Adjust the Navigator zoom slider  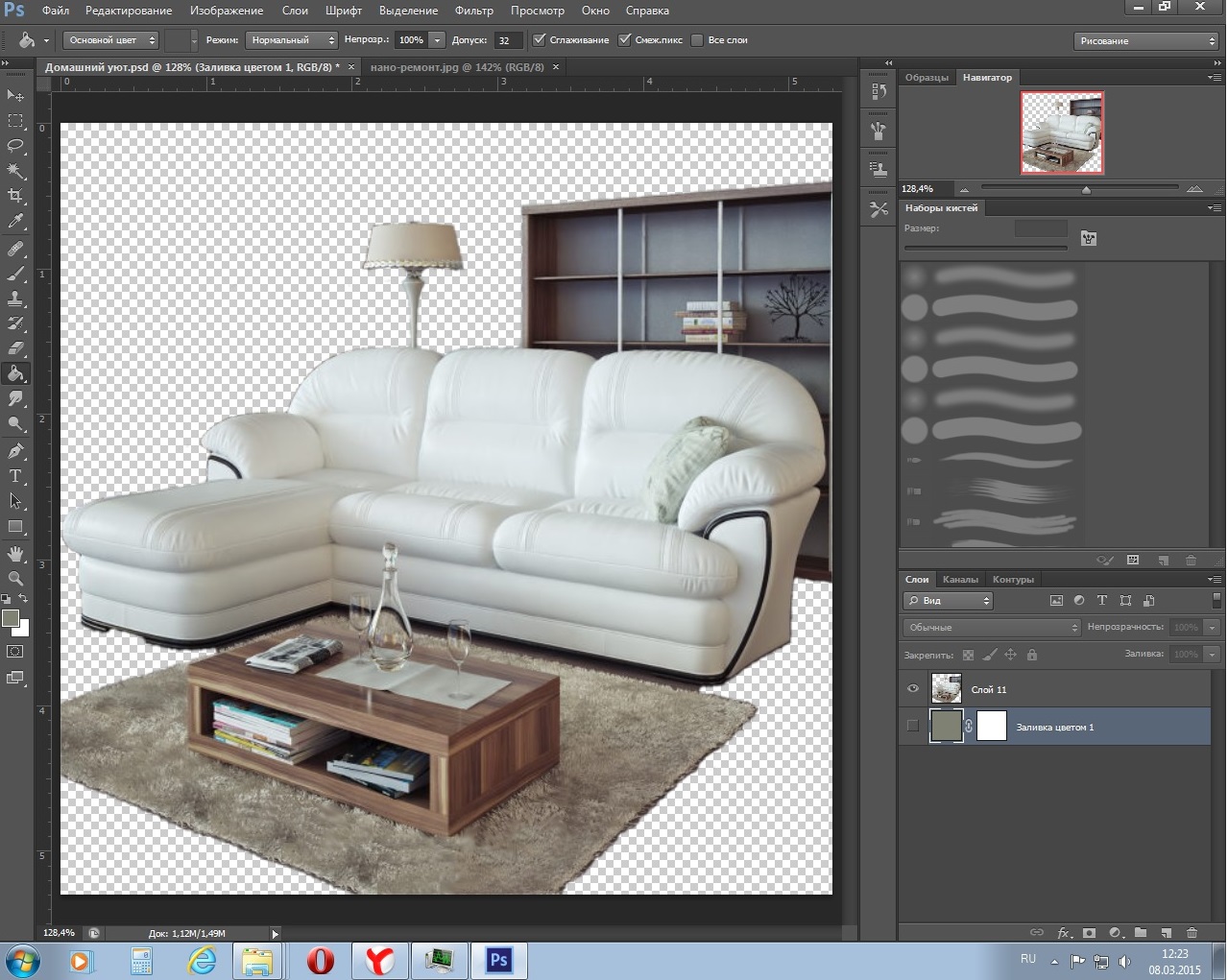tap(1086, 189)
